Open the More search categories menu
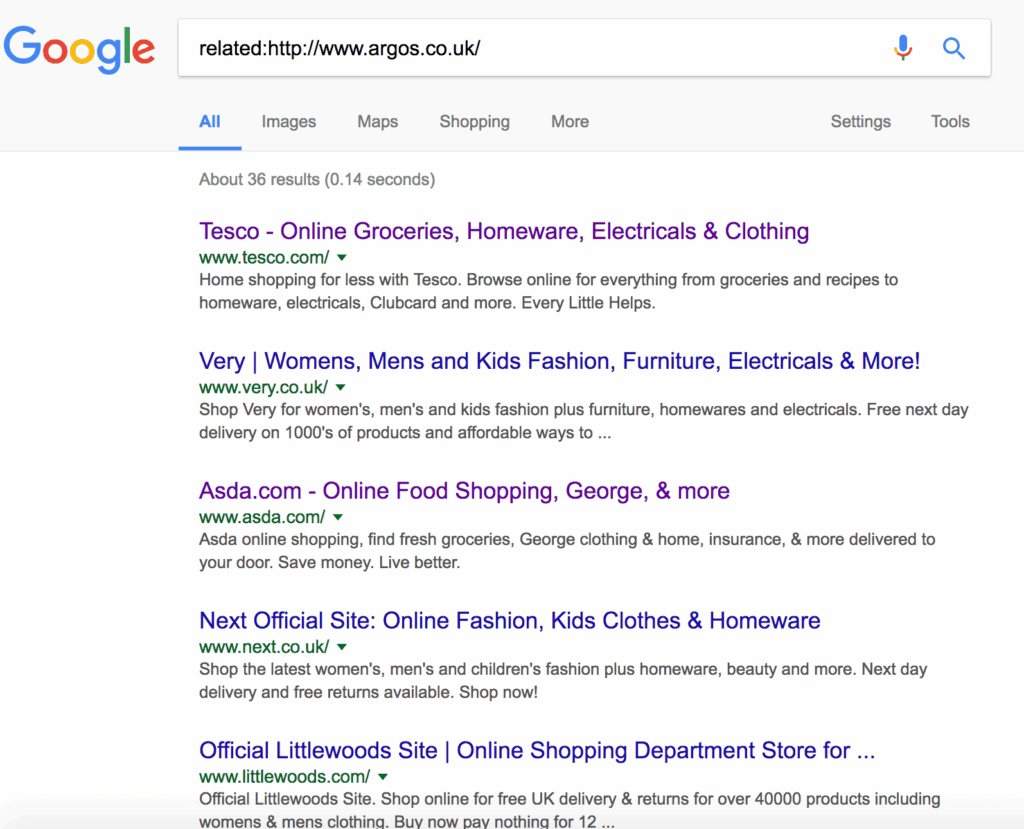This screenshot has height=829, width=1024. (569, 121)
